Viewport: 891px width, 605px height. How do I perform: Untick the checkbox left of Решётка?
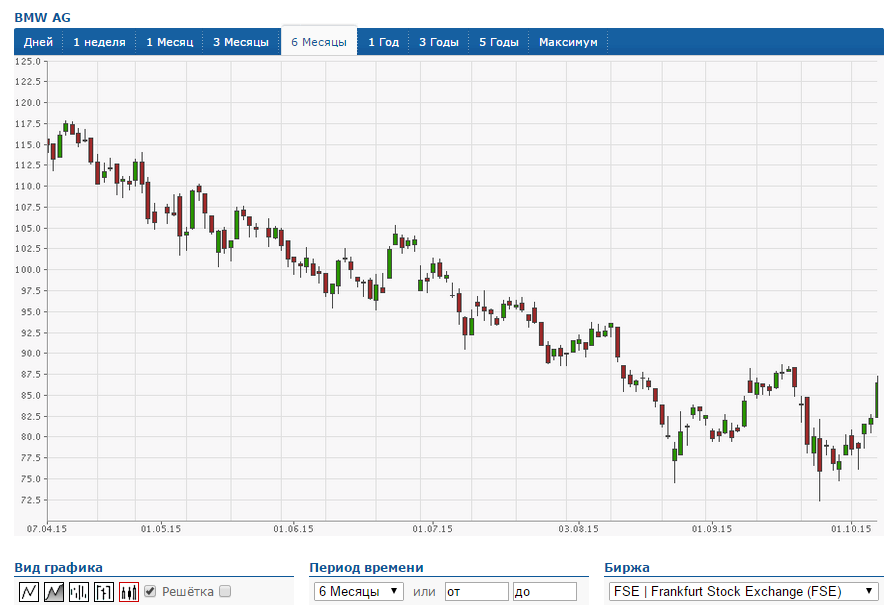pyautogui.click(x=150, y=591)
